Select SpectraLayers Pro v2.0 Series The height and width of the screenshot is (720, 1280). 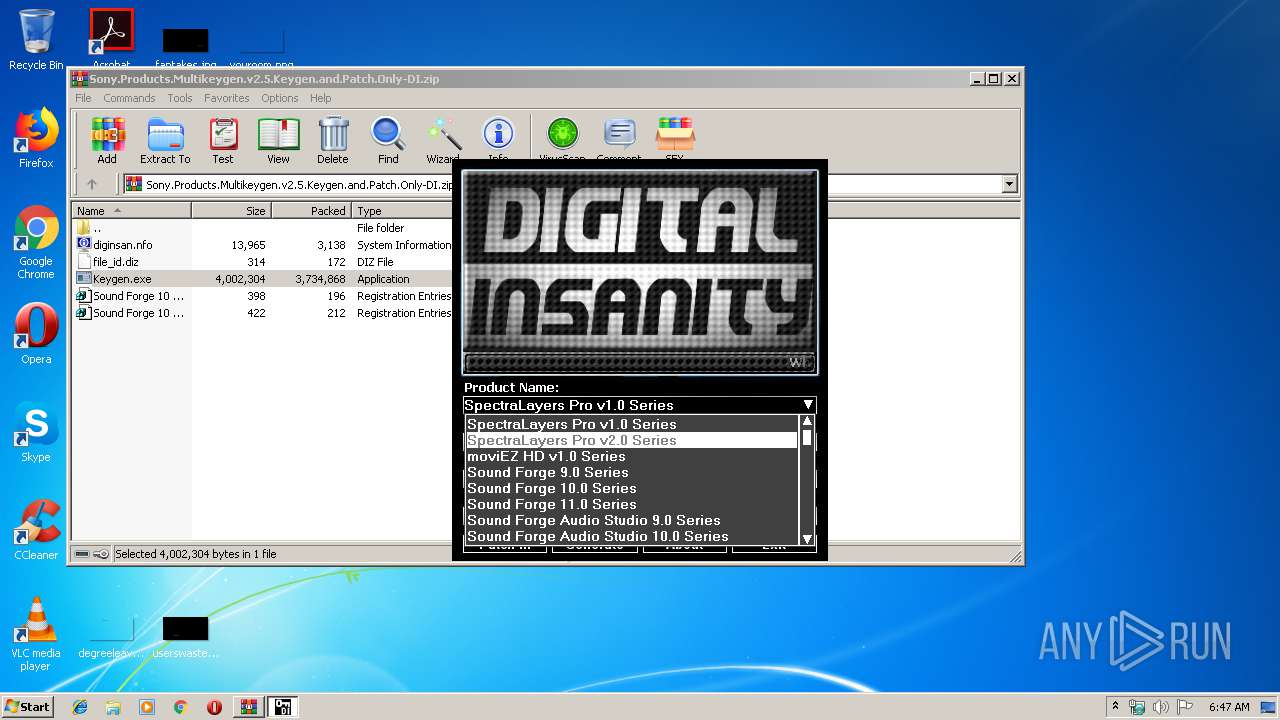pyautogui.click(x=632, y=440)
